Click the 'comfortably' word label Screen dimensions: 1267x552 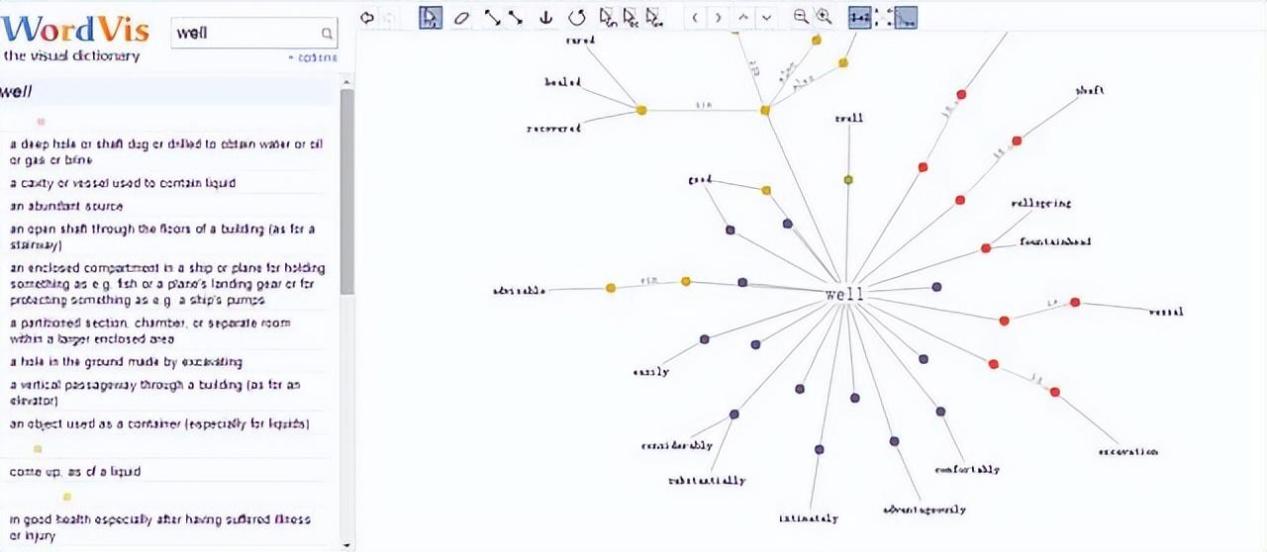(x=967, y=469)
